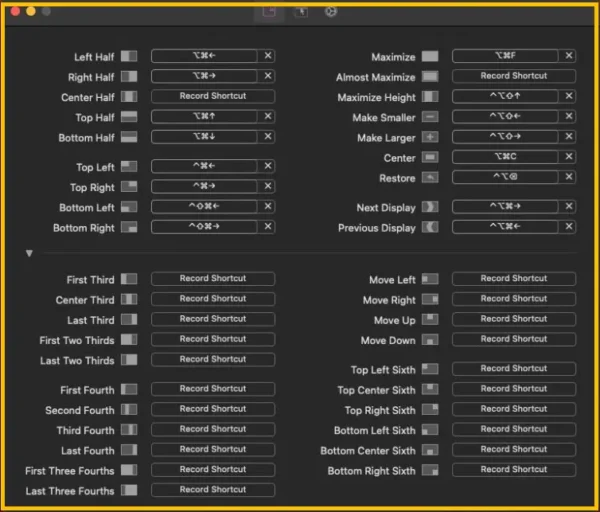The height and width of the screenshot is (512, 600).
Task: Click the Move Up icon
Action: 430,319
